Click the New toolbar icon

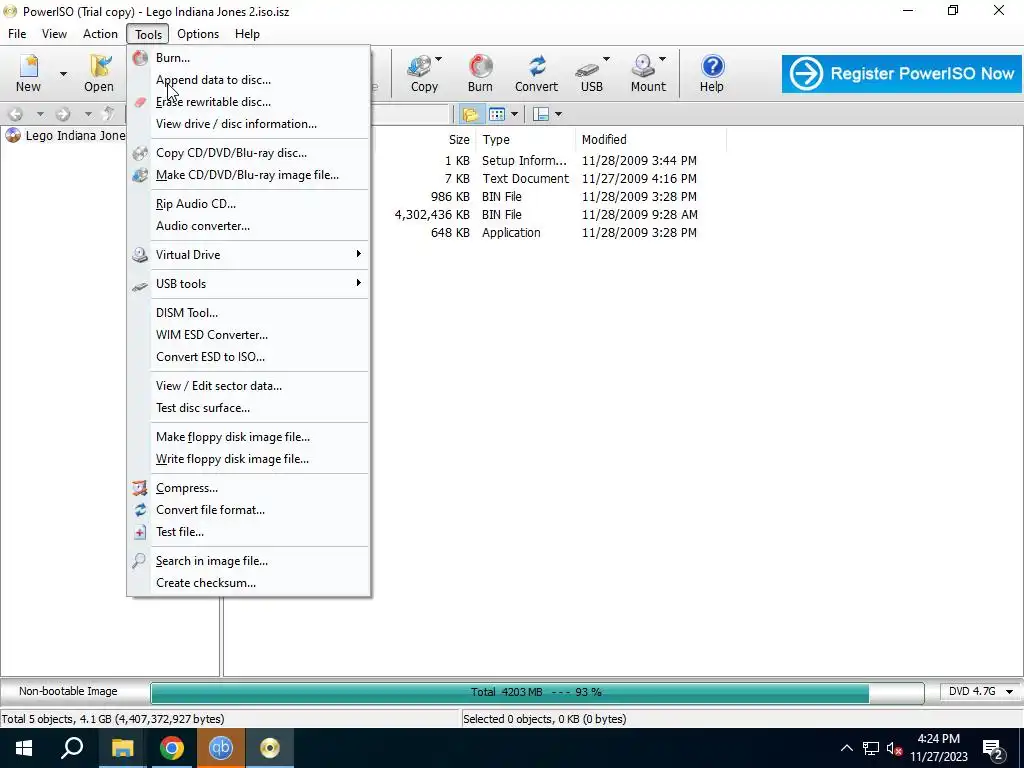click(28, 72)
